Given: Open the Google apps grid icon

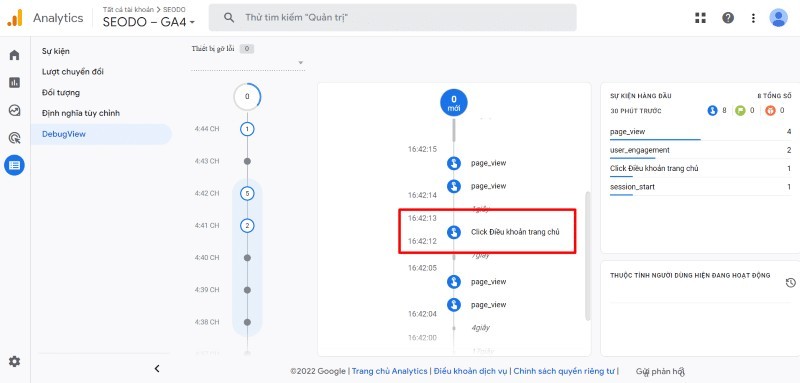Looking at the screenshot, I should [x=701, y=18].
